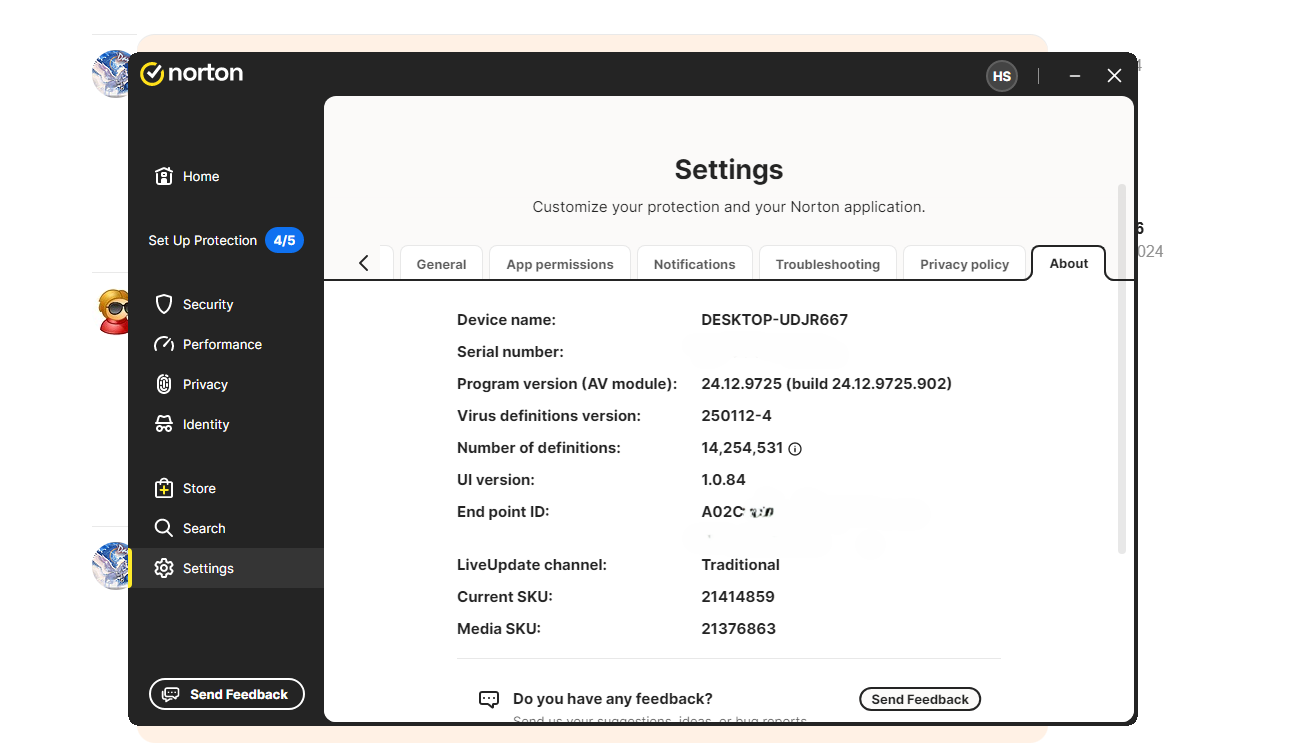Select the UI version value 1.0.84
This screenshot has width=1293, height=753.
[x=724, y=480]
